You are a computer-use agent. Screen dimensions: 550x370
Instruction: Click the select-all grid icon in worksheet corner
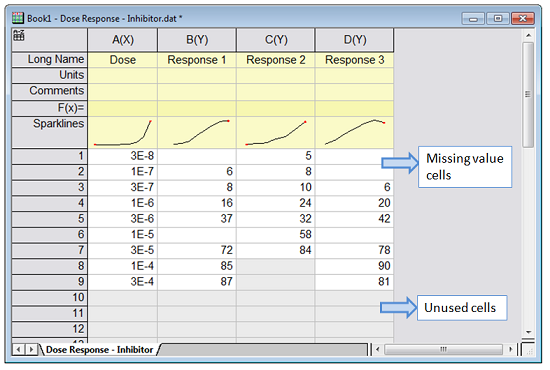point(19,35)
